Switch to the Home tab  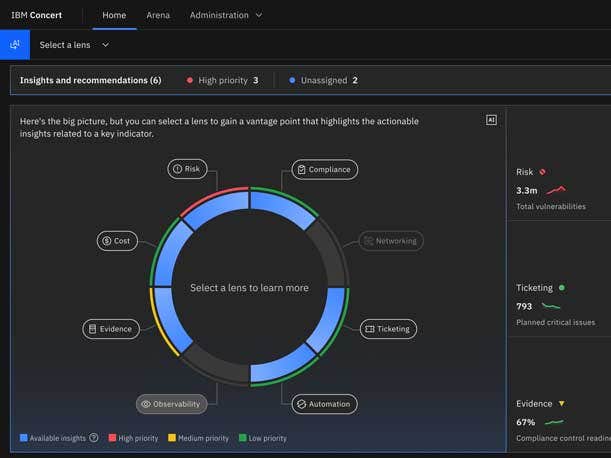point(114,15)
